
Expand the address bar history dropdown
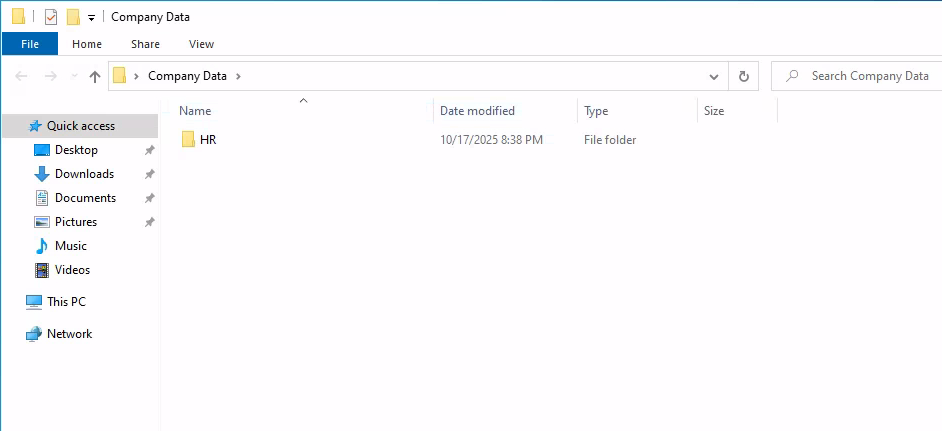point(714,76)
